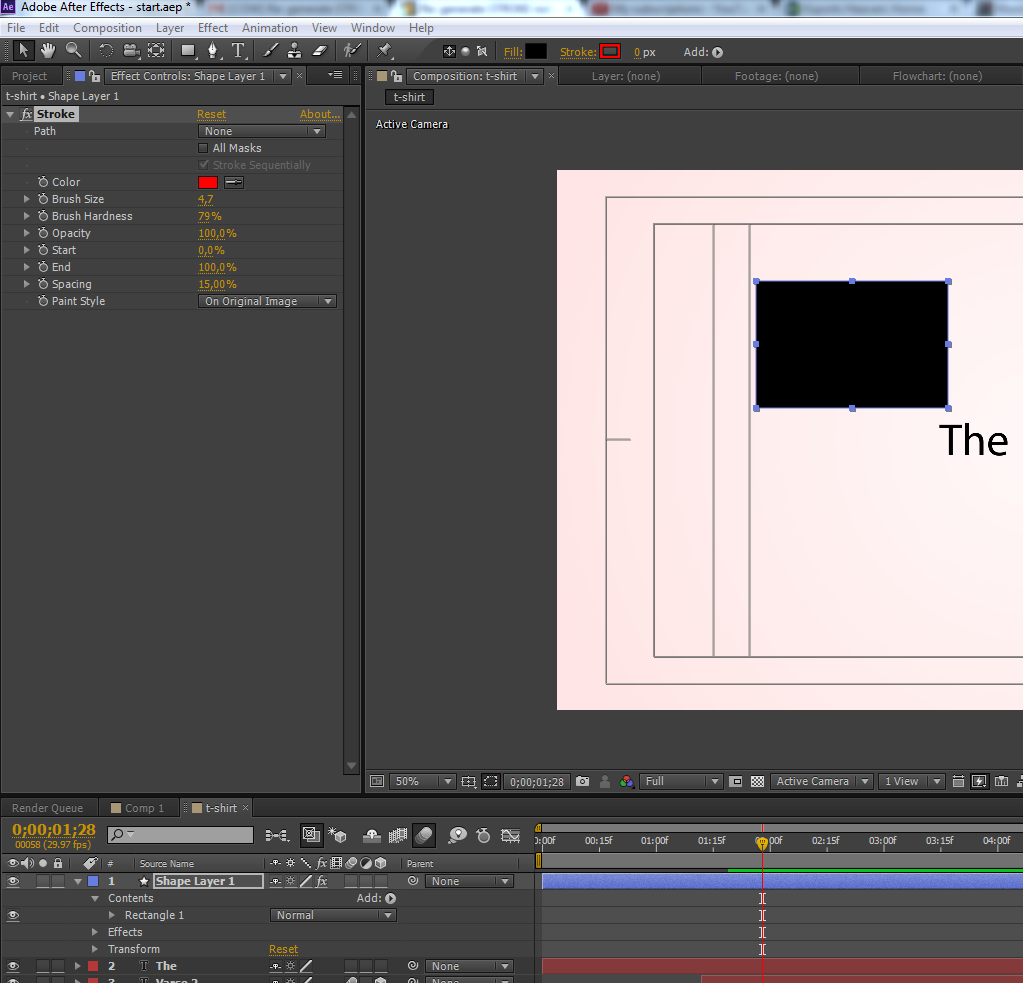Hide Shape Layer 1 with its eye icon

[x=12, y=881]
